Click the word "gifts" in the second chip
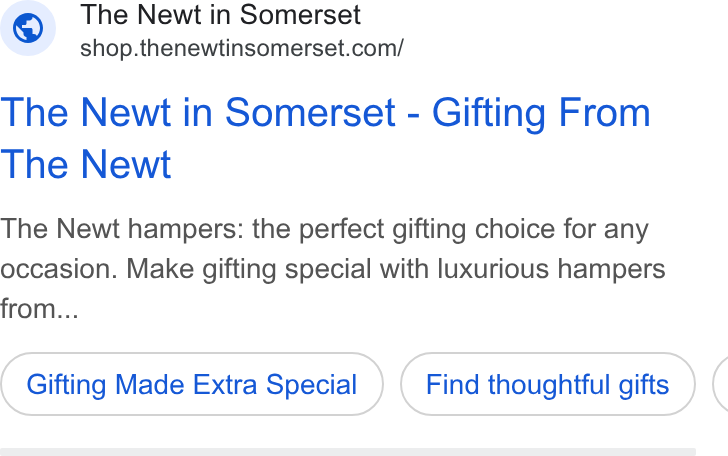This screenshot has width=728, height=456. point(644,385)
